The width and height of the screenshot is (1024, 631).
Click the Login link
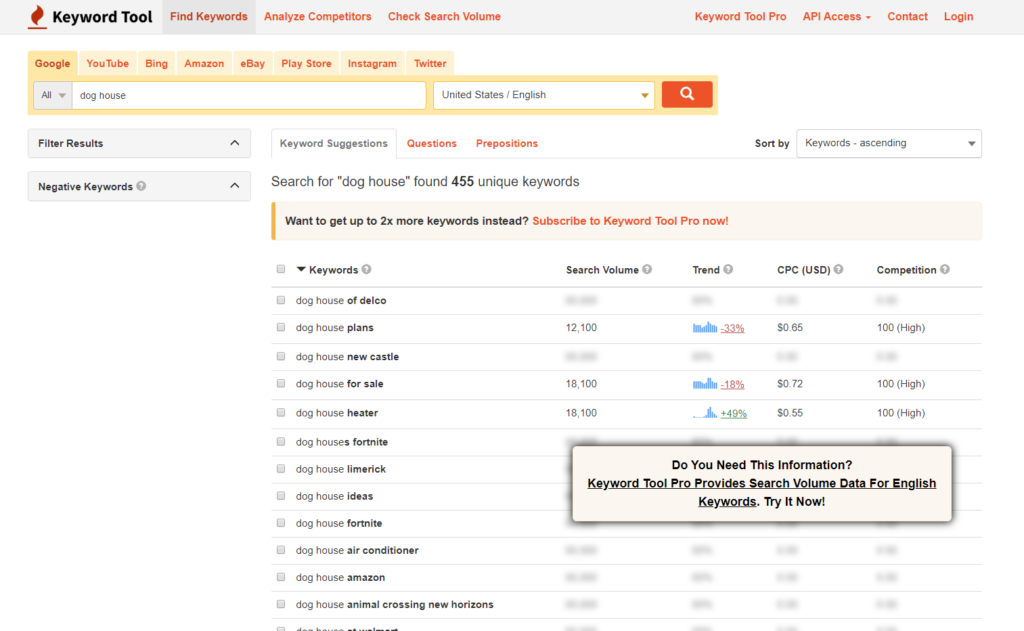point(958,16)
